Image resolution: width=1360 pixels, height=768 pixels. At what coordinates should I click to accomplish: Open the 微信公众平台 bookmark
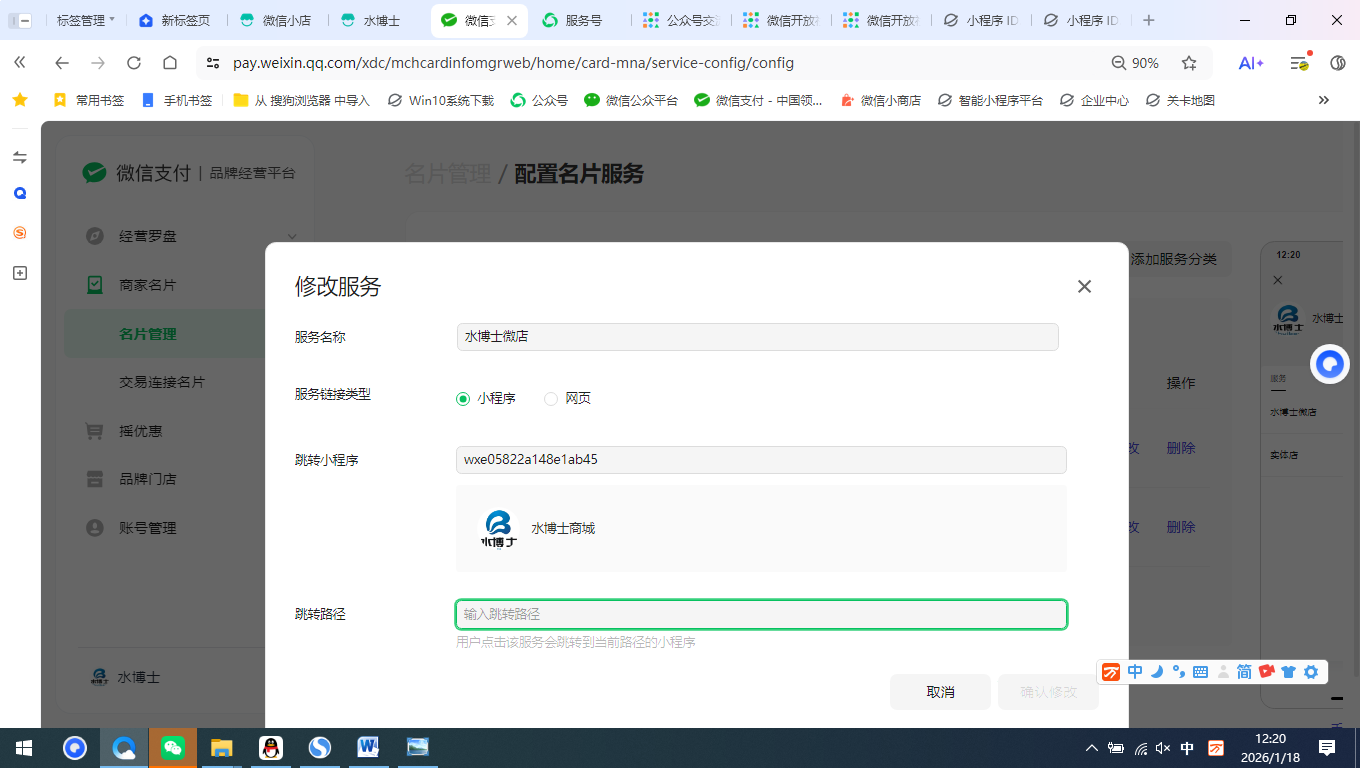click(x=631, y=100)
